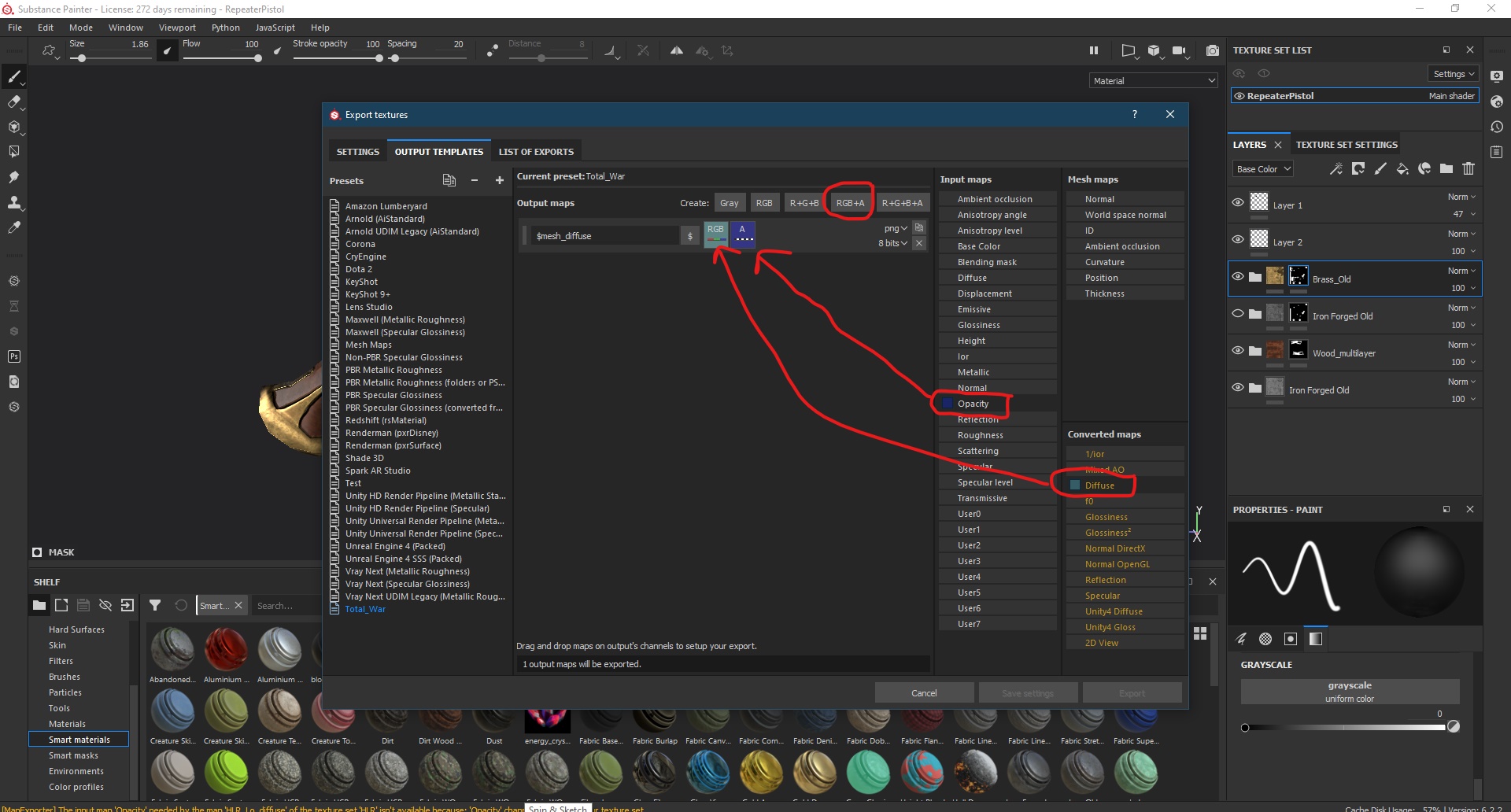Viewport: 1511px width, 812px height.
Task: Click the $ button beside output name
Action: coord(690,236)
